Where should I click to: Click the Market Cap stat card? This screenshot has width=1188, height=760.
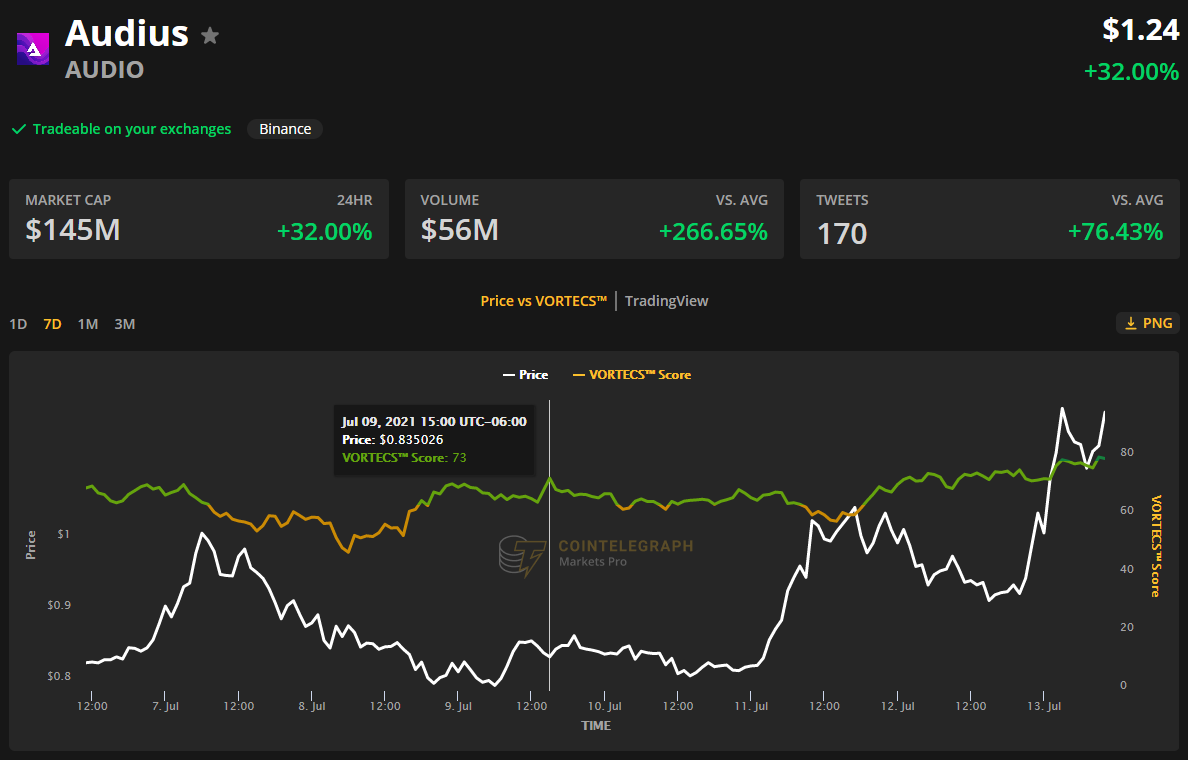click(198, 219)
